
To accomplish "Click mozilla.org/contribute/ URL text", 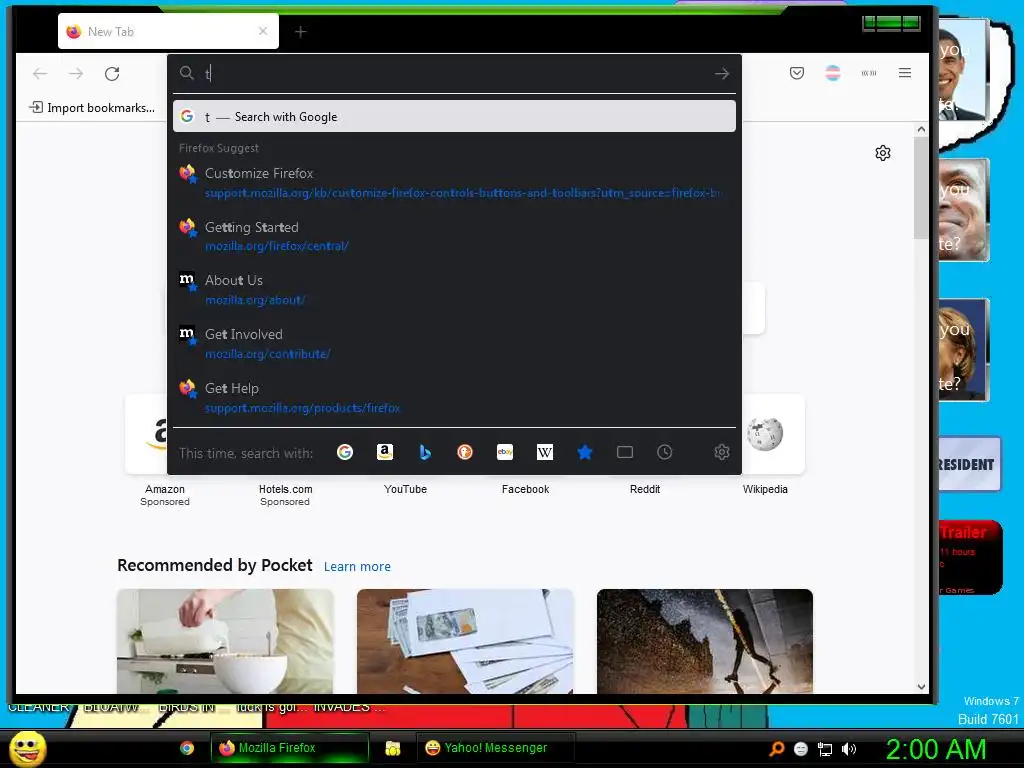I will [268, 354].
